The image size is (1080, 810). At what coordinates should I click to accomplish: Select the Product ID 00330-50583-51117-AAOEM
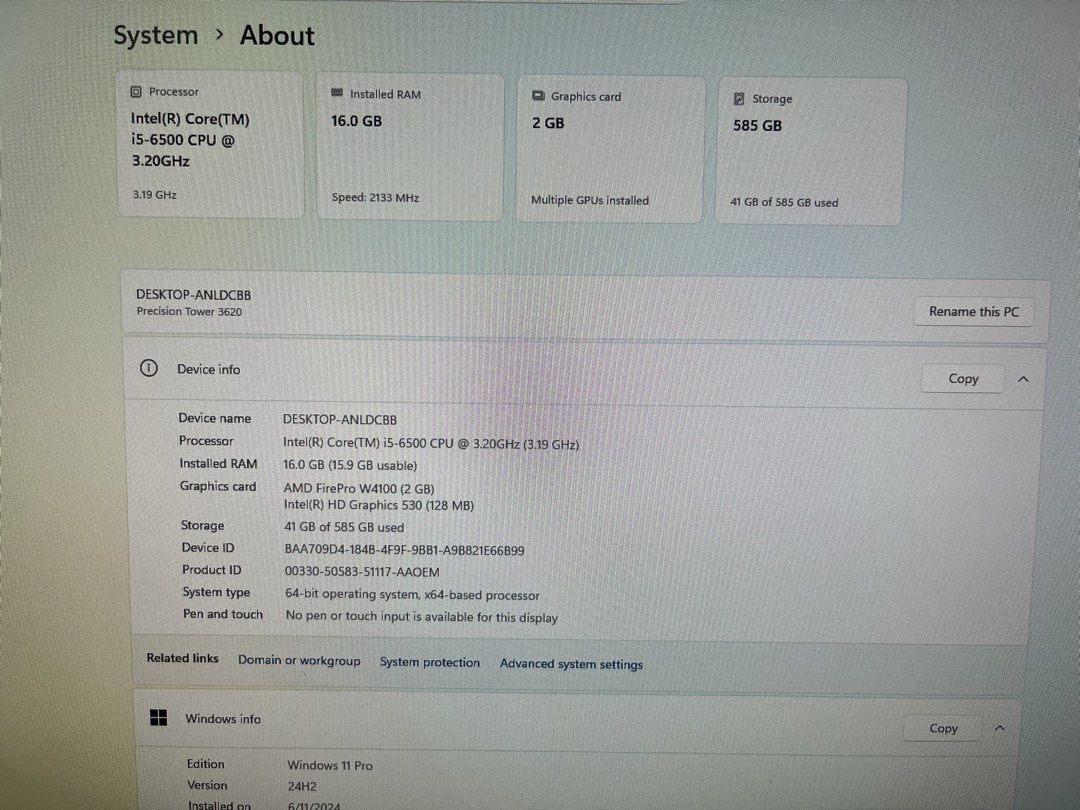[x=362, y=572]
